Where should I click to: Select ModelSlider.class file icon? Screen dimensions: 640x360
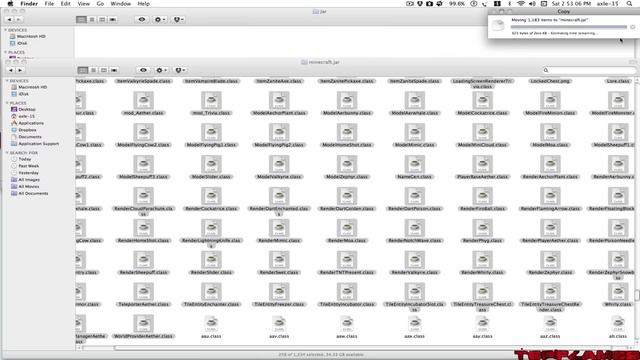pos(211,164)
